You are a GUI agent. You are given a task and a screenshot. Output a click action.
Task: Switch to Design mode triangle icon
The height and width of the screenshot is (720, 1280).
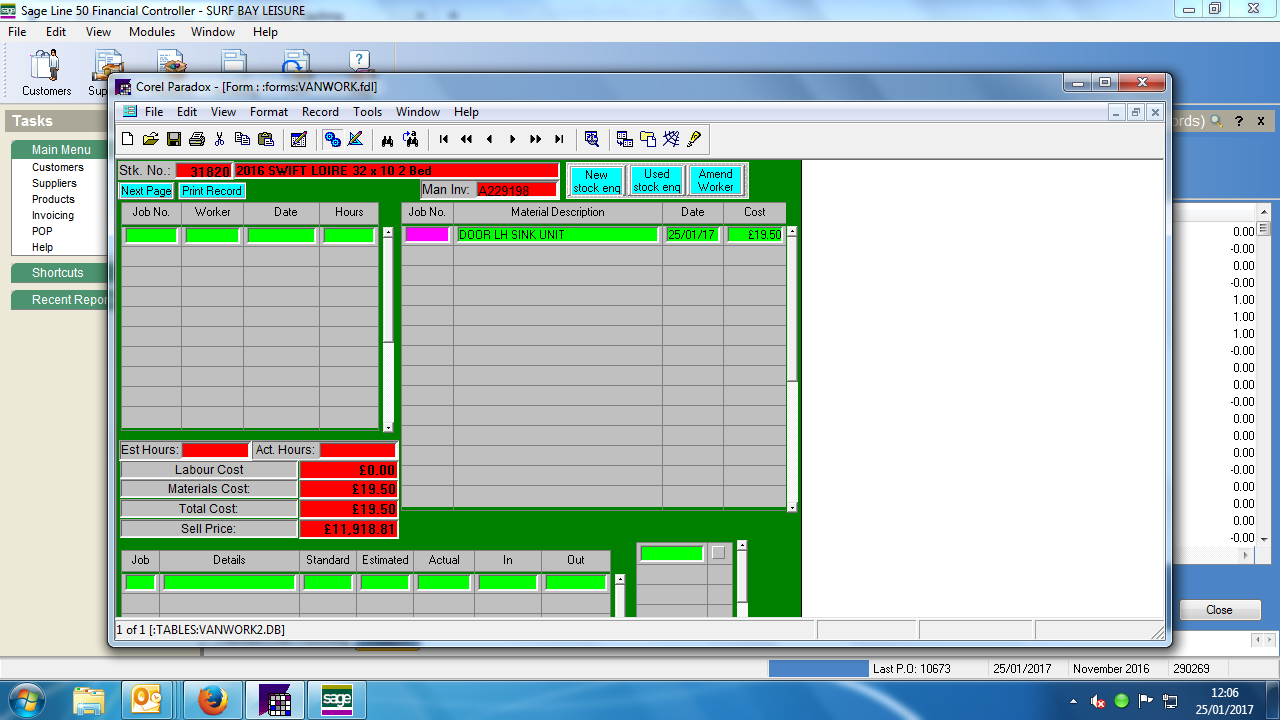[x=355, y=139]
